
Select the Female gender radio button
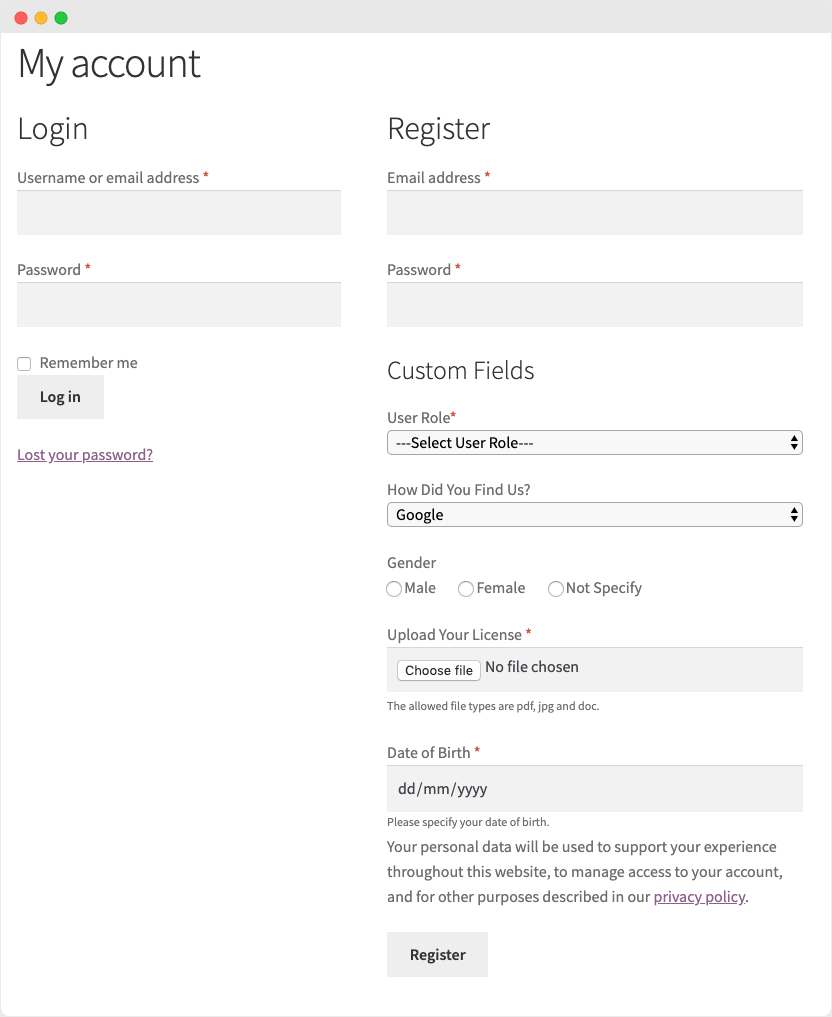point(466,589)
